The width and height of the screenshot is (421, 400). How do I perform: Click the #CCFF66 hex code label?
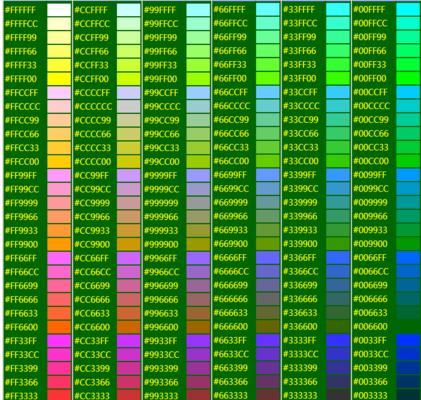coord(91,52)
